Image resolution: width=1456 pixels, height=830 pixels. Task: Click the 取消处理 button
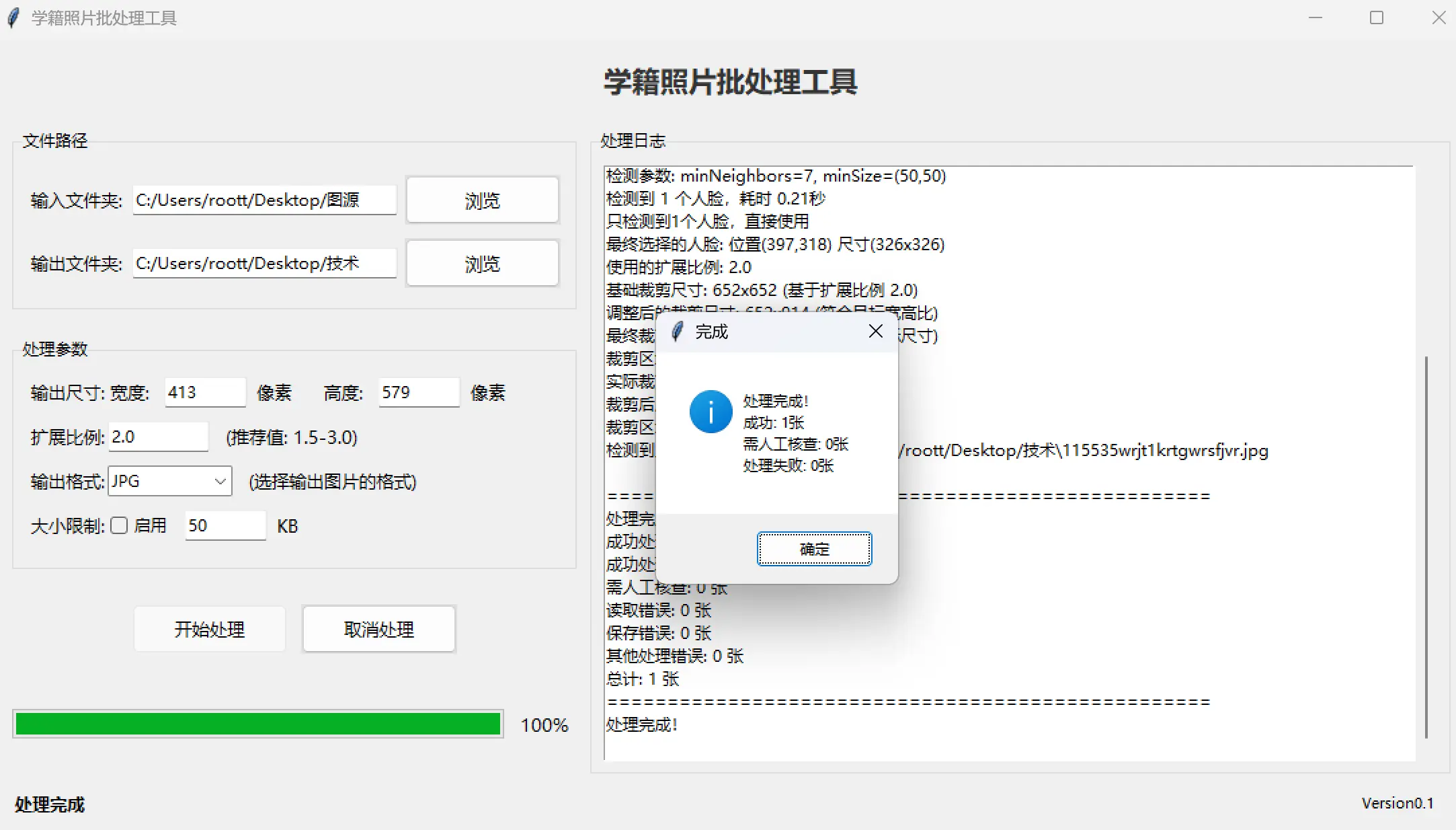coord(379,630)
